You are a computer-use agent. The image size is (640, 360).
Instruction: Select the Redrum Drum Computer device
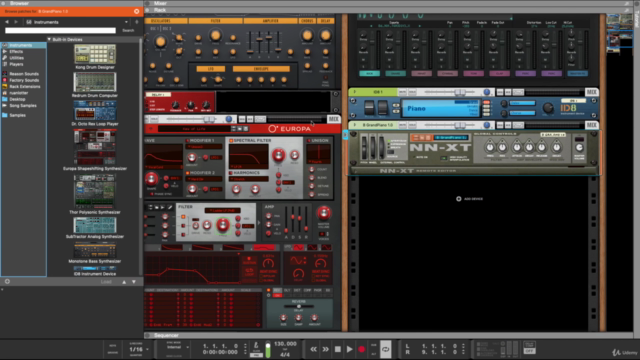[95, 85]
